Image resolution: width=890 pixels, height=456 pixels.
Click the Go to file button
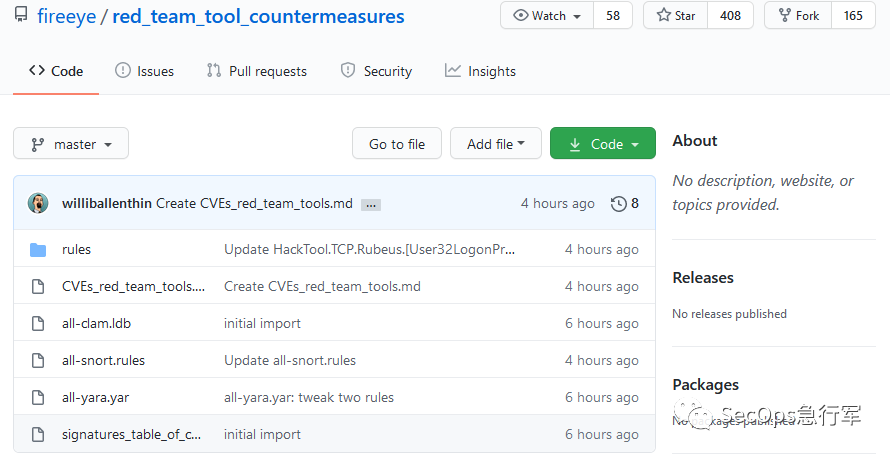tap(397, 144)
